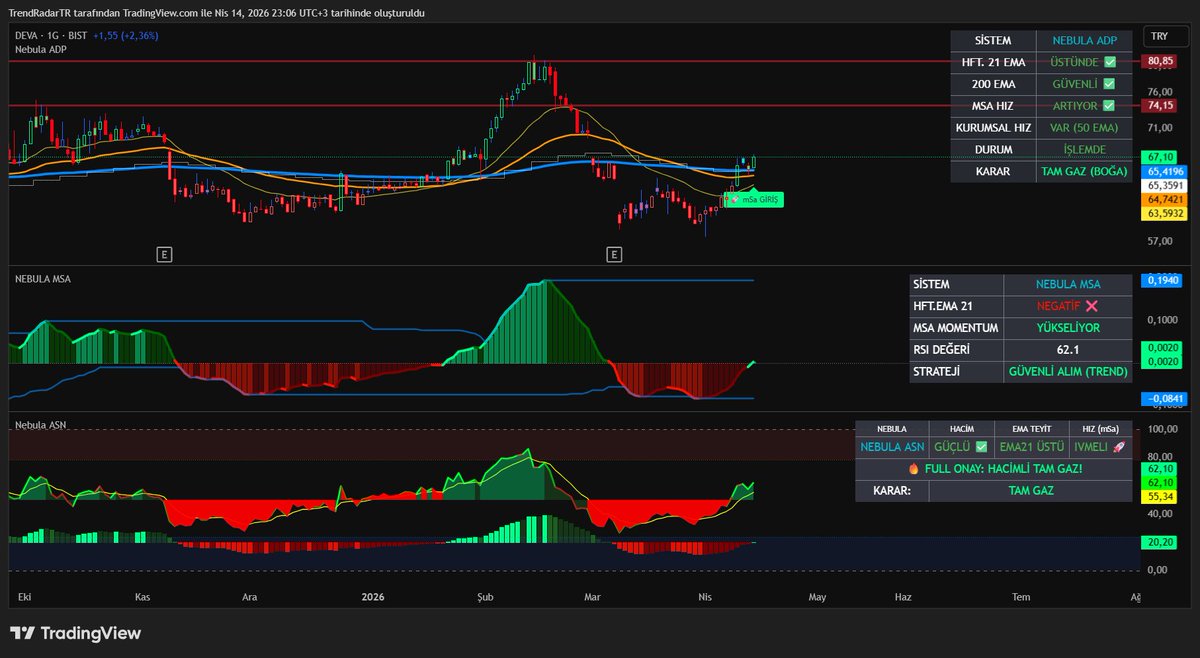Click the TAM GAZ (BOĞA) decision cell
1200x658 pixels.
[1084, 171]
